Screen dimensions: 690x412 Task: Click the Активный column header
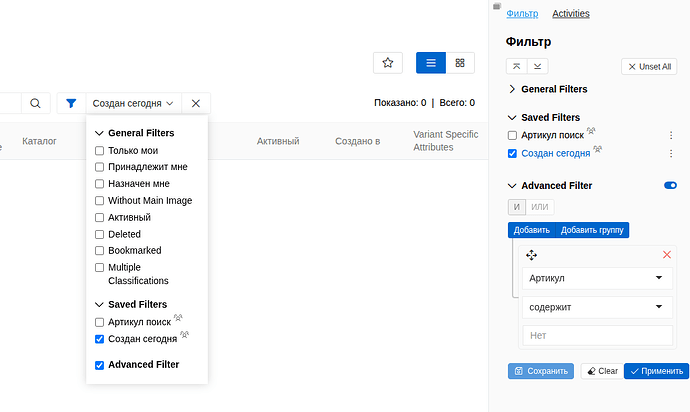click(x=278, y=141)
